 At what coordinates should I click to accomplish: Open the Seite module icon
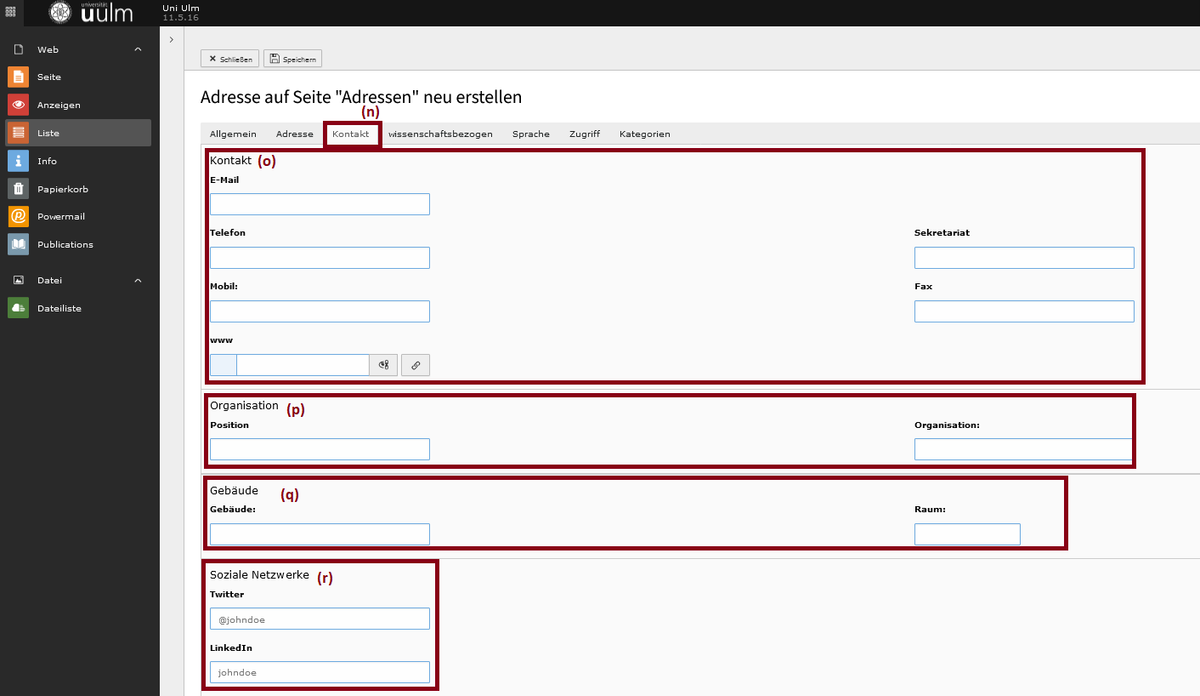[x=18, y=77]
